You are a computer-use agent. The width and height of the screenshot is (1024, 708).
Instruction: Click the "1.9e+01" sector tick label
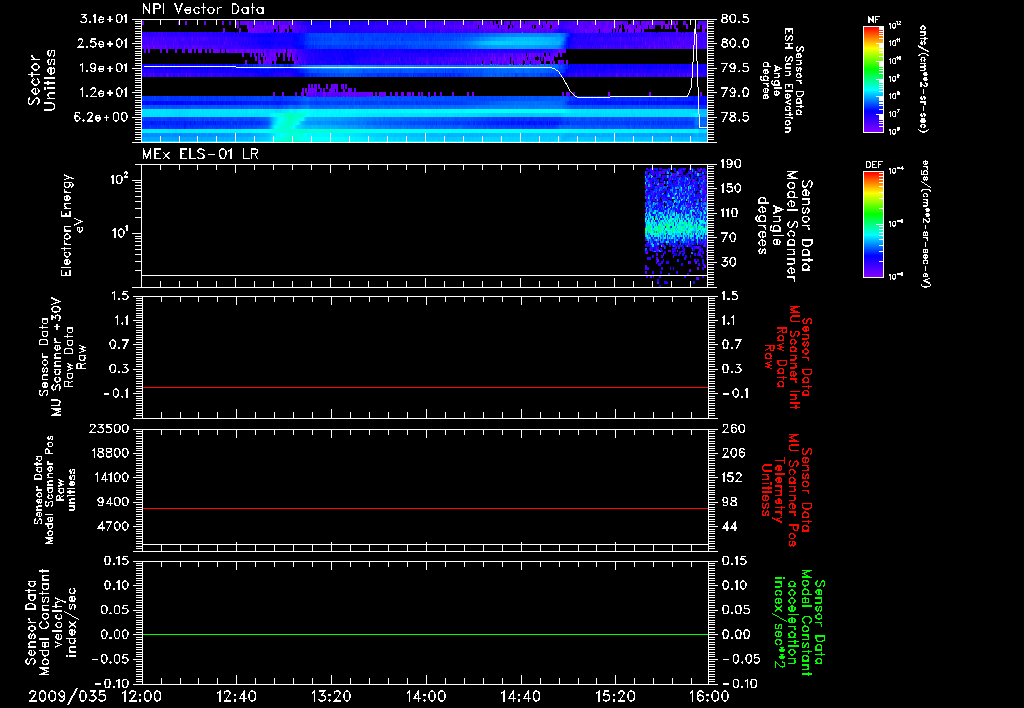pos(104,68)
